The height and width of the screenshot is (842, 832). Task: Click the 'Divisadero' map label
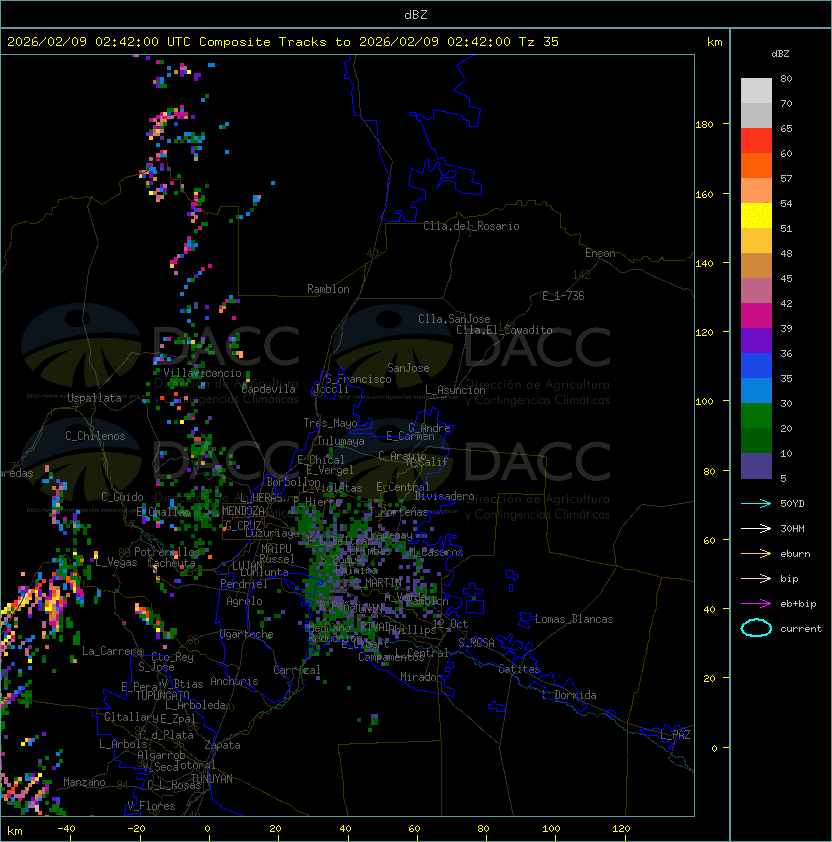pos(445,496)
